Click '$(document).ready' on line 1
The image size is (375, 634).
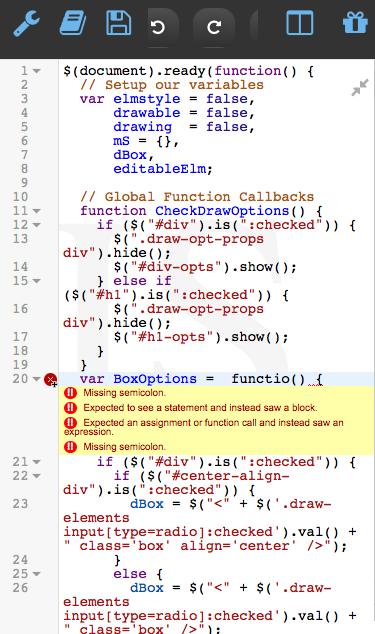(x=134, y=71)
